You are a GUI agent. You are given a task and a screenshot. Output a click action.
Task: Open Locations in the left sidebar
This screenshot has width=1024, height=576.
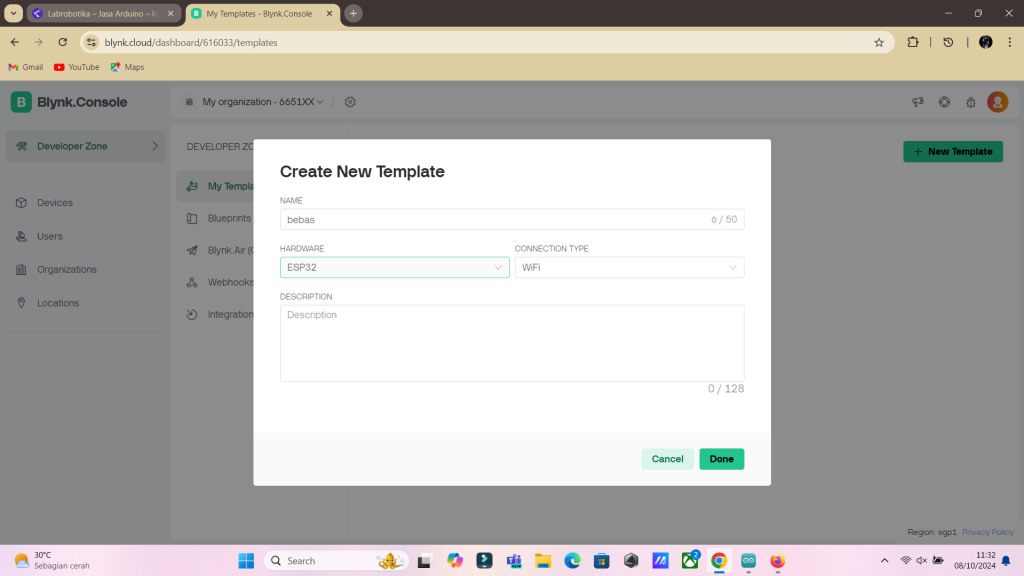pos(58,303)
